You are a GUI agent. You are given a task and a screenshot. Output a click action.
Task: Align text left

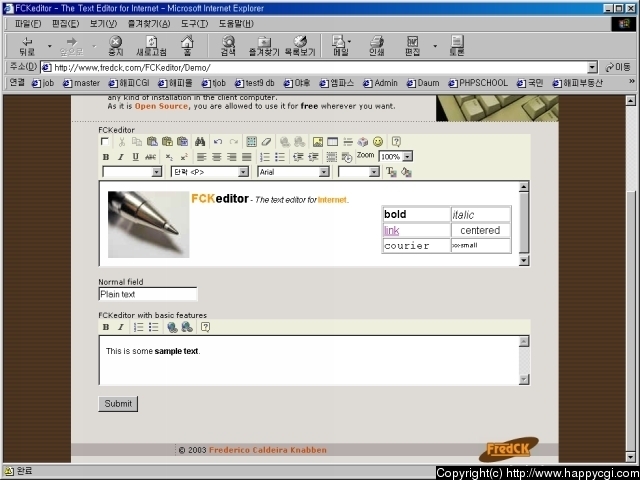tap(202, 157)
